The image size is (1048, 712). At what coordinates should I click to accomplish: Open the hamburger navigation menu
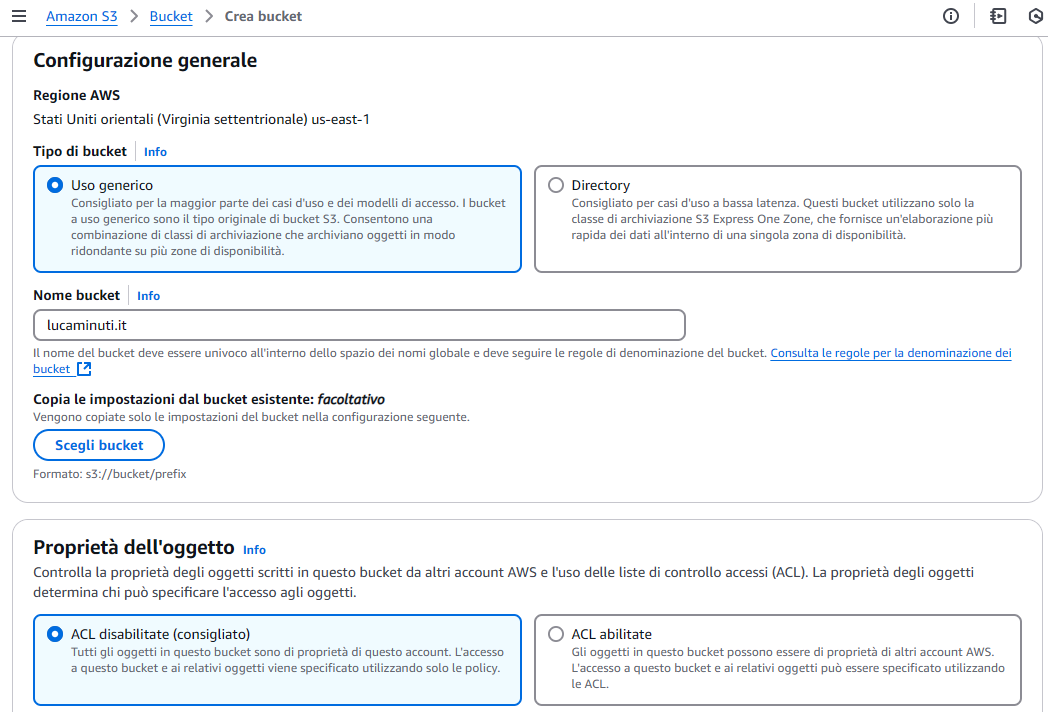click(x=19, y=16)
